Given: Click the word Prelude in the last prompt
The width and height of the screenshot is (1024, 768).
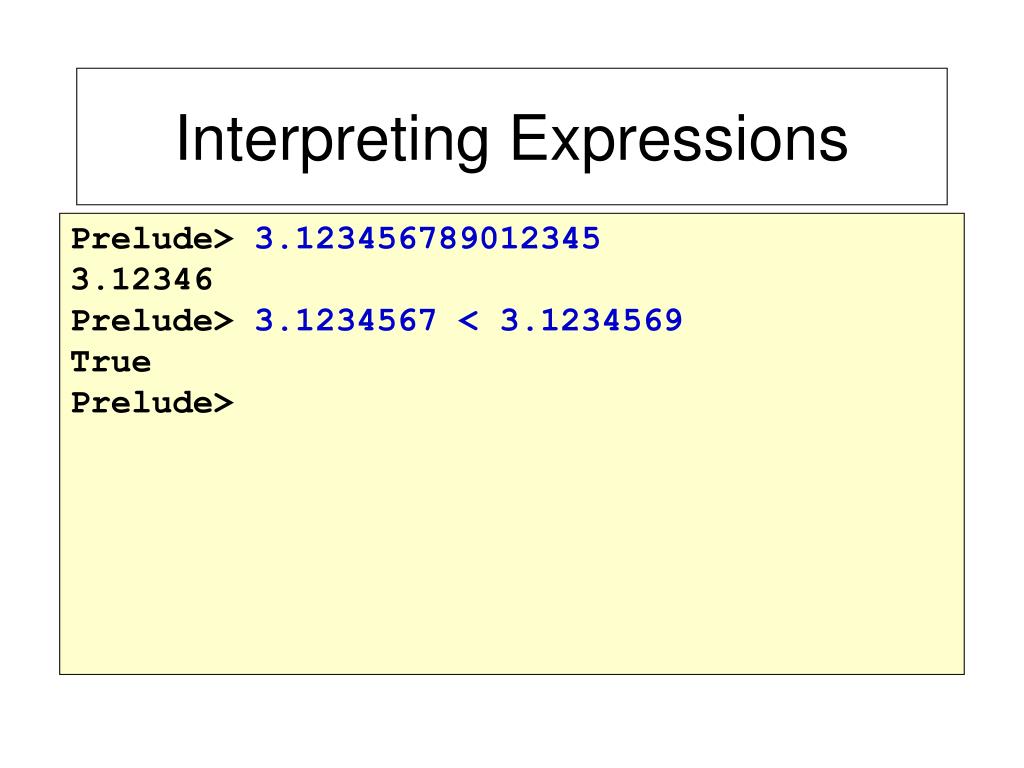Looking at the screenshot, I should 141,402.
